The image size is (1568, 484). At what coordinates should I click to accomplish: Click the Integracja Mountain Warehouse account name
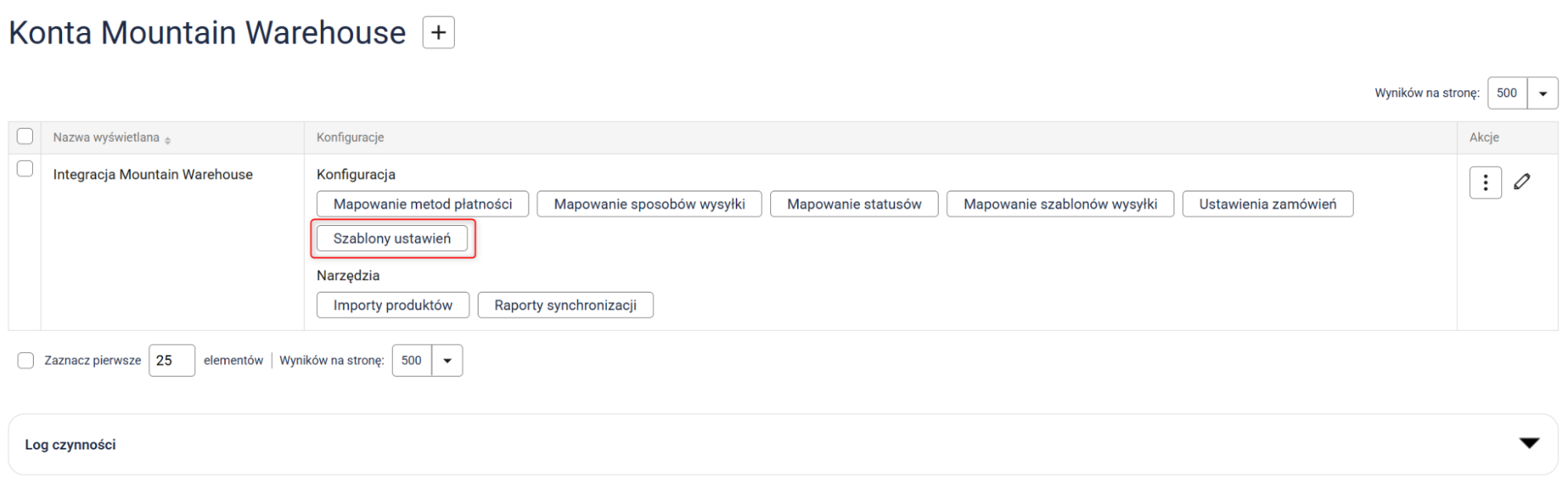[153, 174]
